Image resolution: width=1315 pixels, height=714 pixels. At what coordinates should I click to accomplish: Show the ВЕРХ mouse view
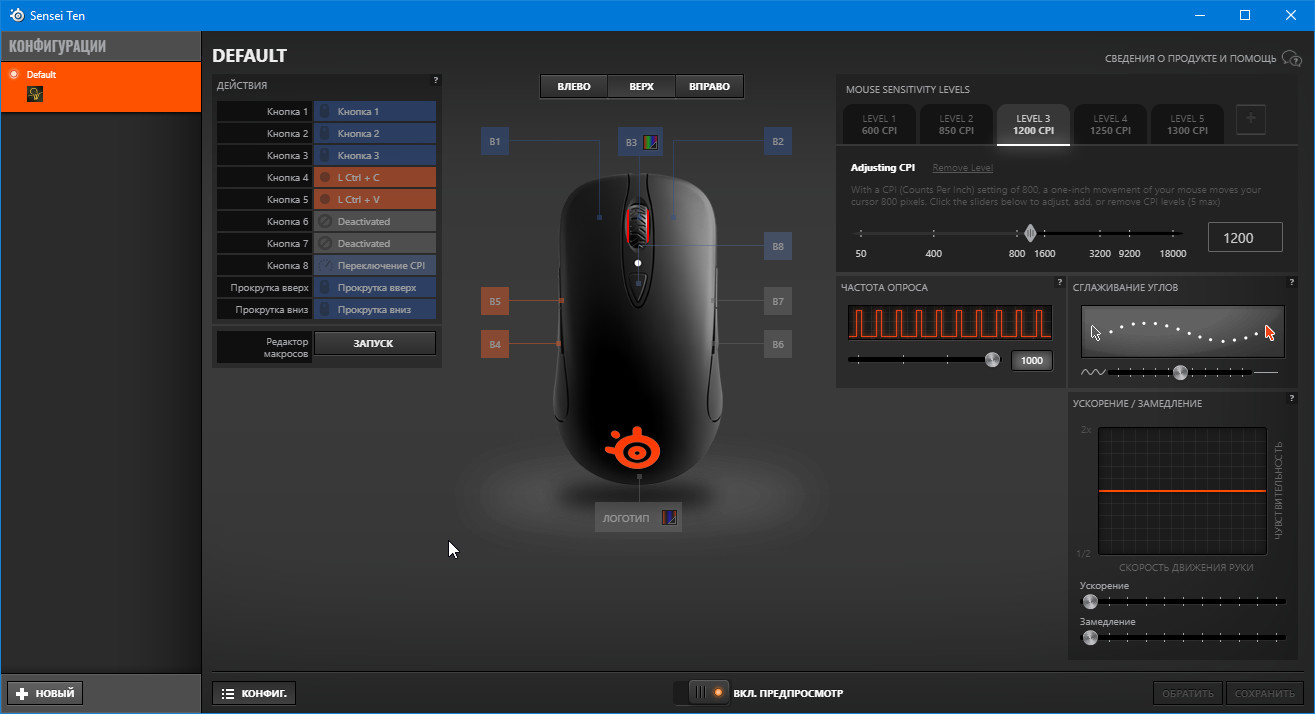pos(642,87)
